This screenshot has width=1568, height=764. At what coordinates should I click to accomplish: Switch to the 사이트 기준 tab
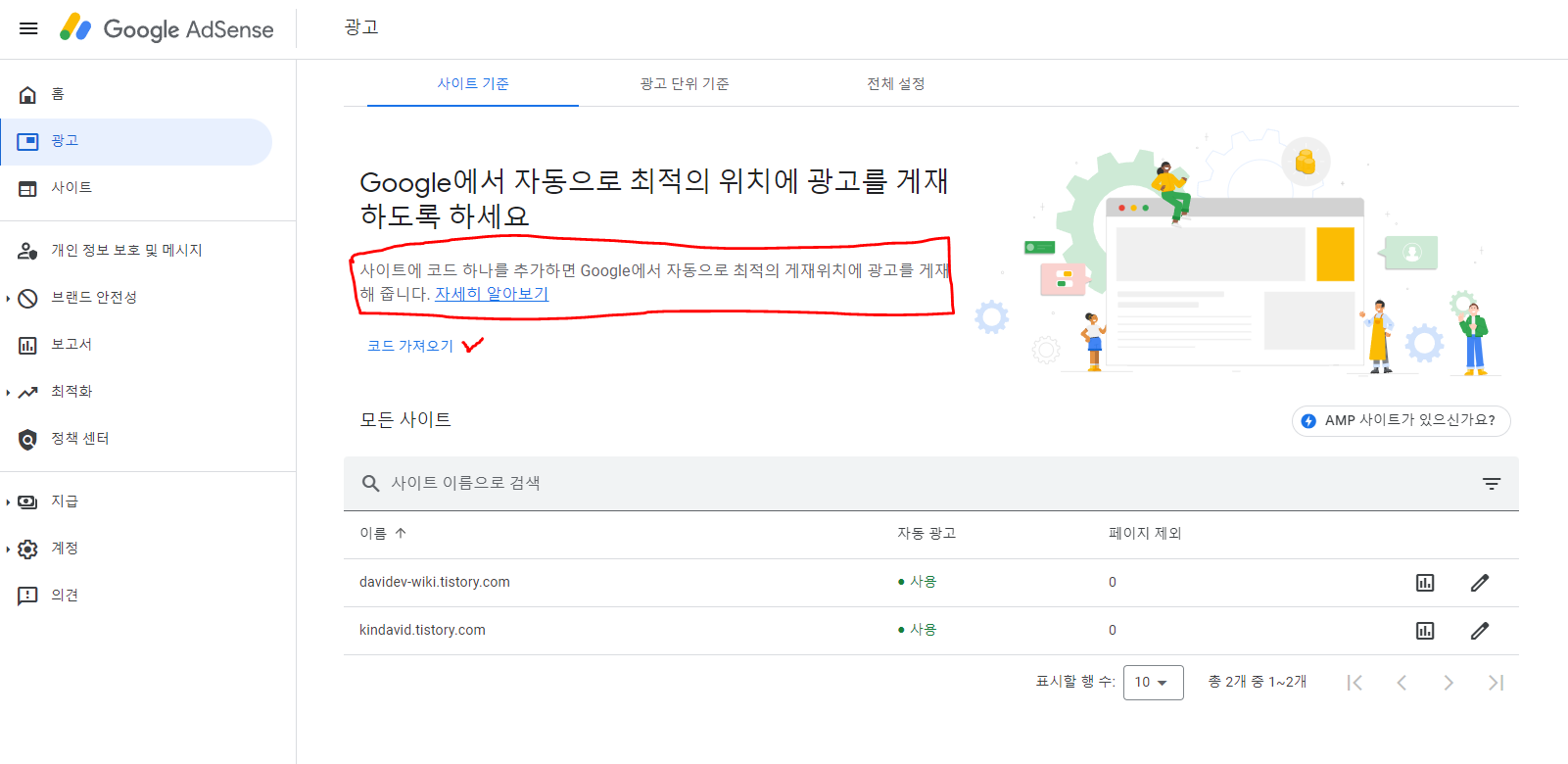click(473, 84)
